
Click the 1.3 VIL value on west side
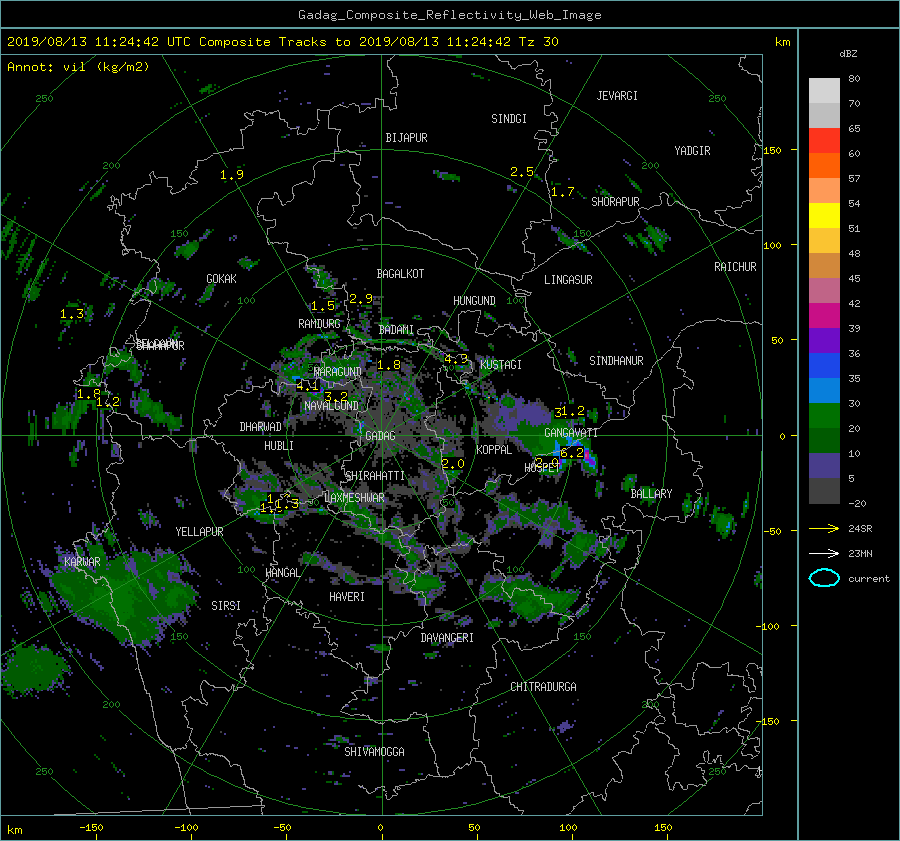pos(72,315)
